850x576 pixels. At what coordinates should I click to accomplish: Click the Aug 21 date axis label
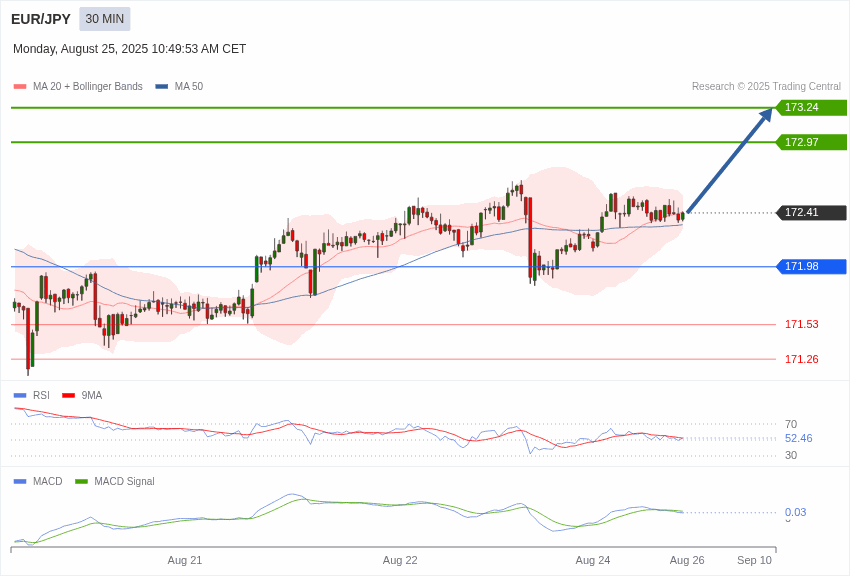pyautogui.click(x=184, y=560)
